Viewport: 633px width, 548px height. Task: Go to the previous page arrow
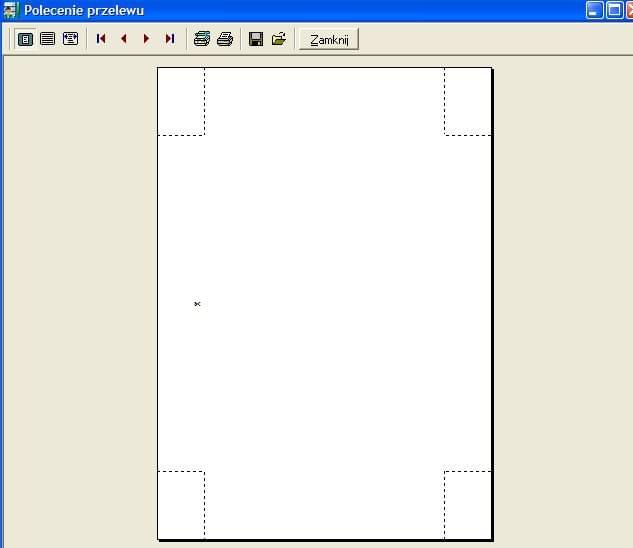point(124,39)
